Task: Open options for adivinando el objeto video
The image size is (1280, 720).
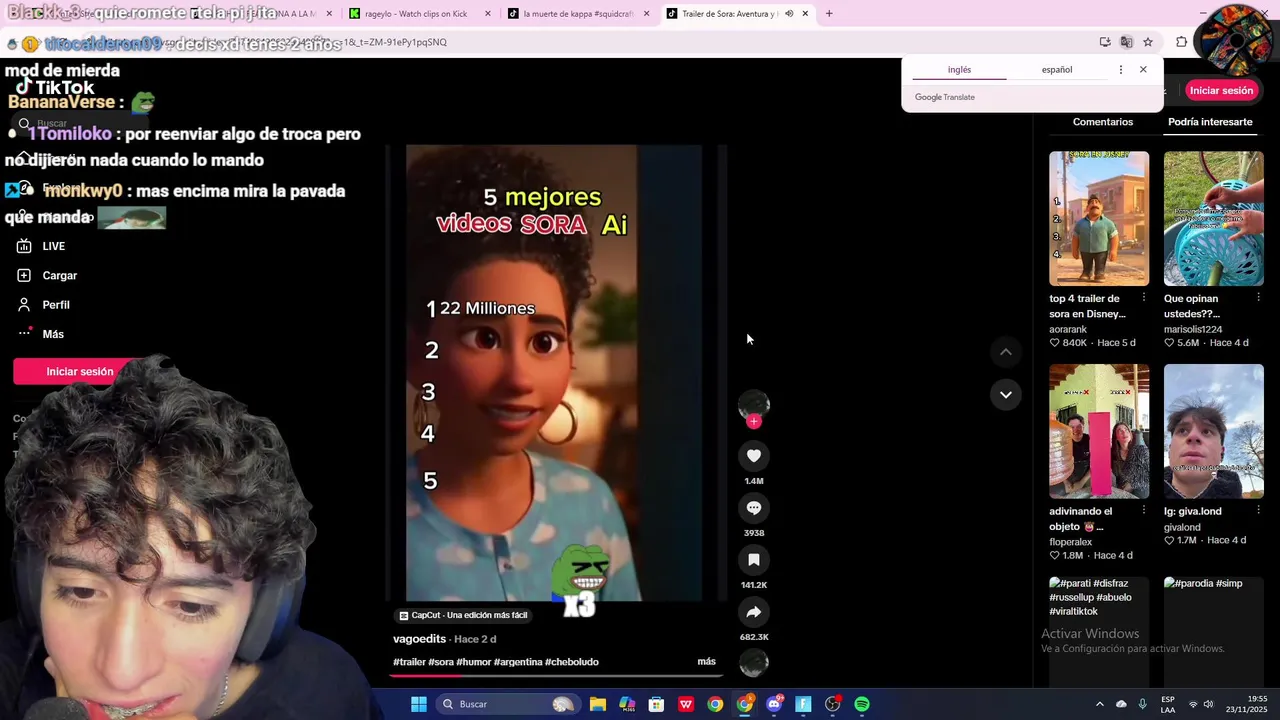Action: 1144,511
